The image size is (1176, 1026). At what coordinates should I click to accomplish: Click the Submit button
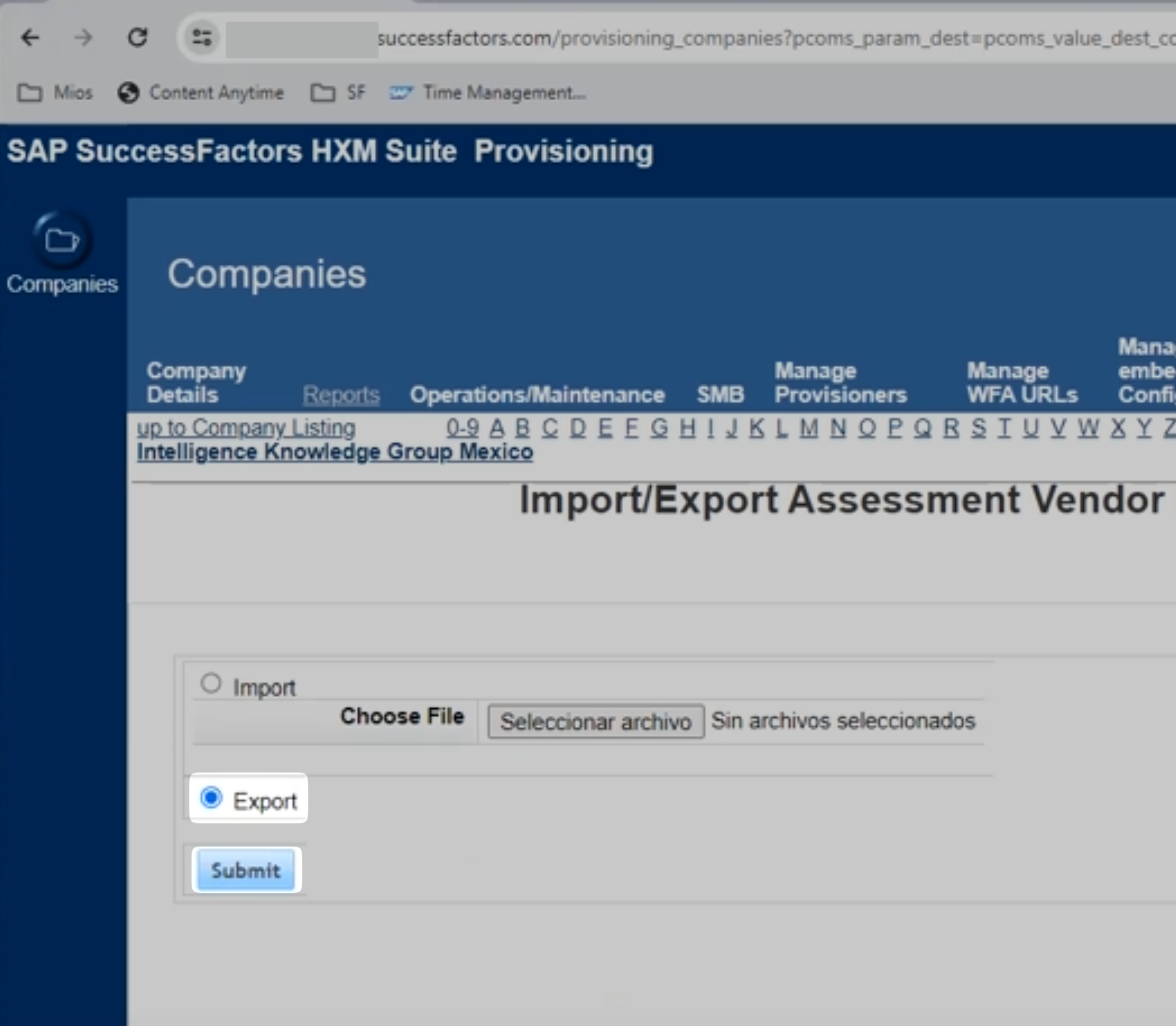[x=246, y=870]
